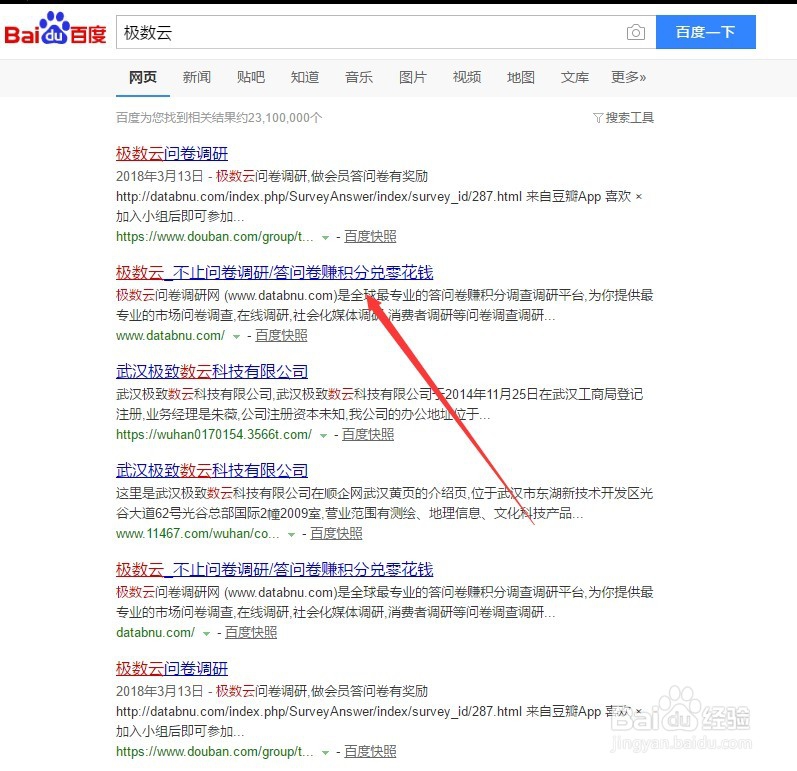Screen dimensions: 797x771
Task: Expand arrow beside wuhan0170154.3566t.com URL
Action: [x=323, y=436]
